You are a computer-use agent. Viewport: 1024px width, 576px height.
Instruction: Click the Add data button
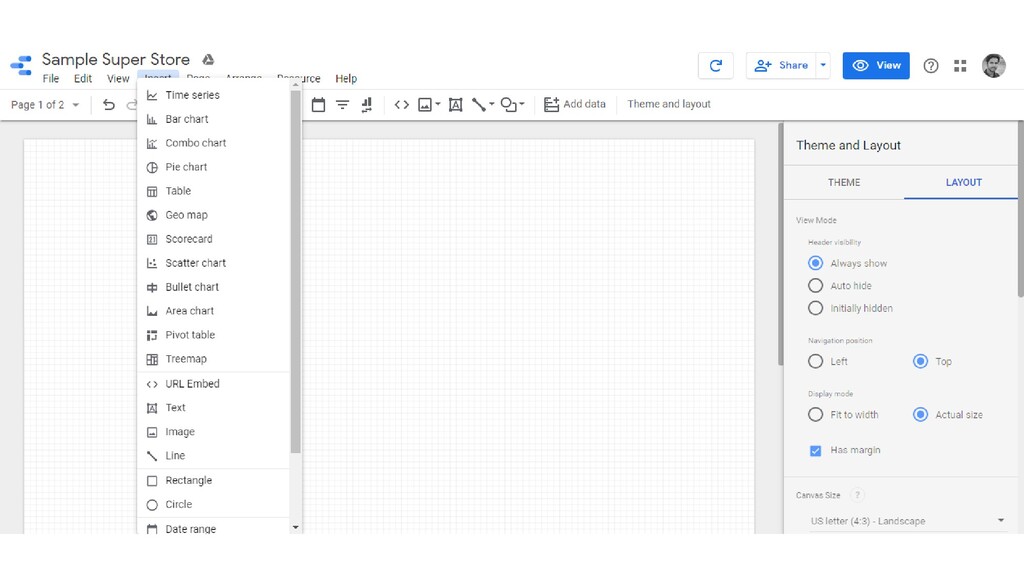coord(575,104)
